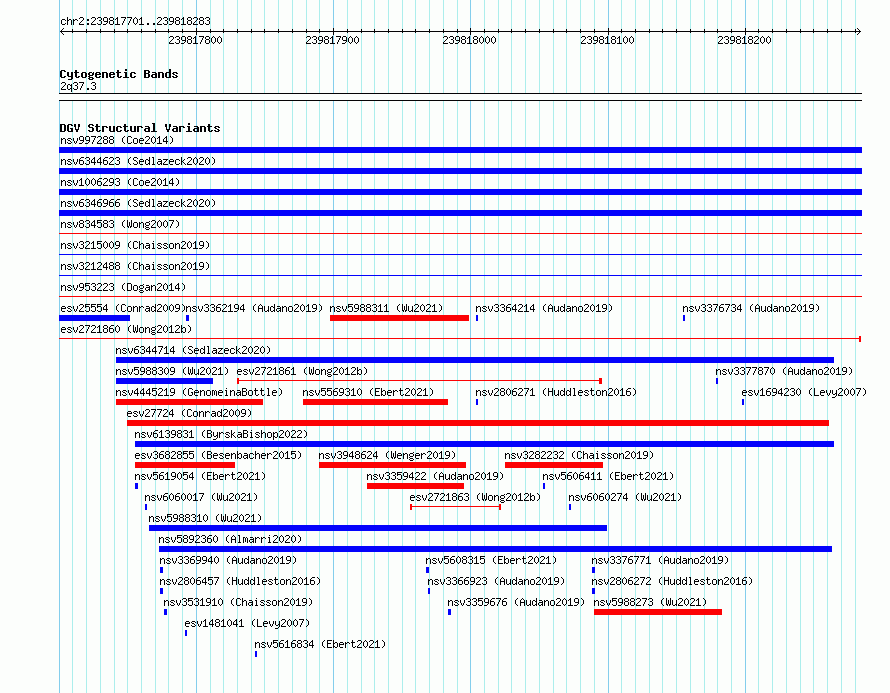The height and width of the screenshot is (693, 890).
Task: Click the nsv997288 (Coe2014) variant label
Action: point(117,140)
